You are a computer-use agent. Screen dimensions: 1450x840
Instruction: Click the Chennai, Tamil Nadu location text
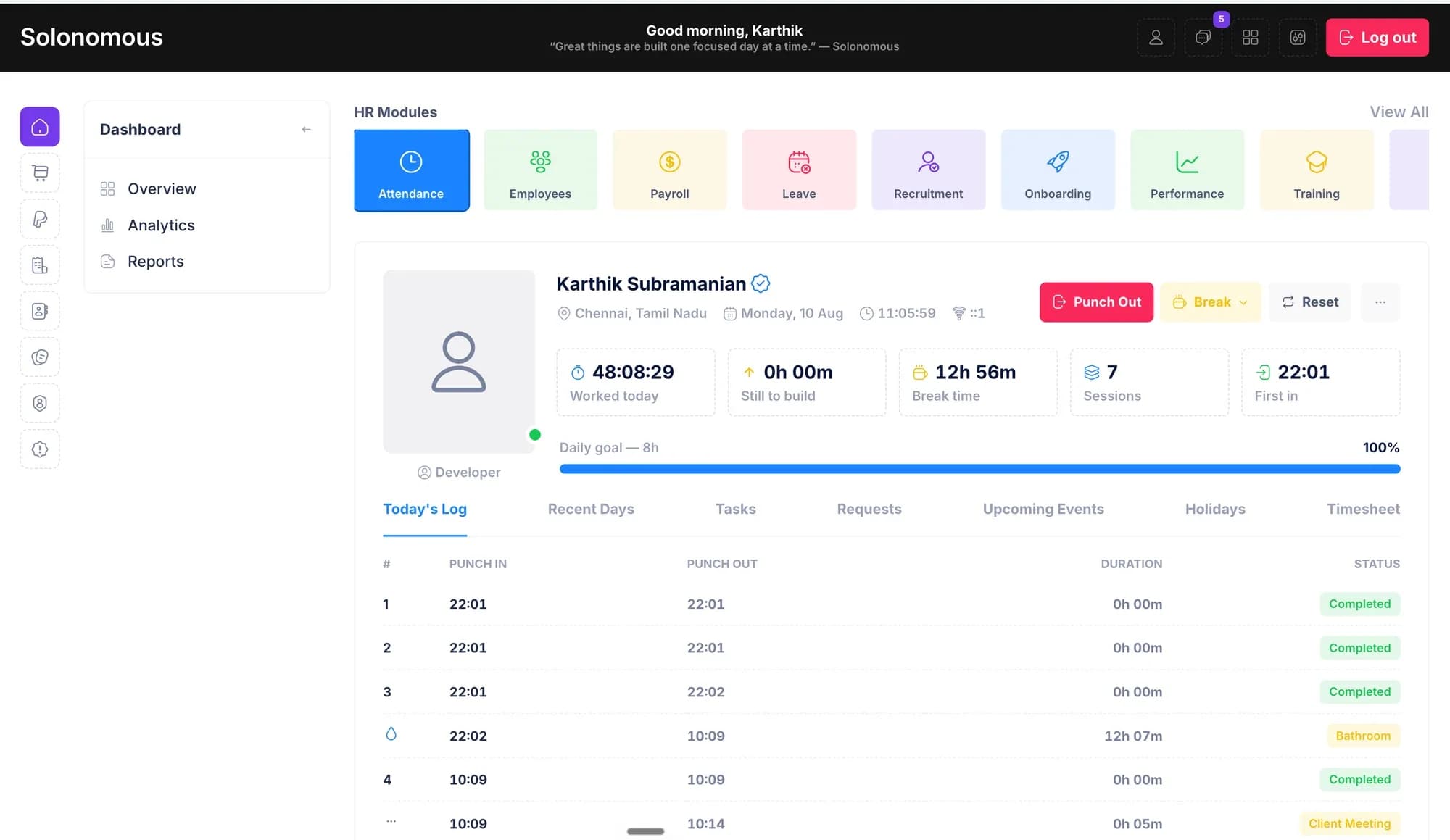point(640,313)
